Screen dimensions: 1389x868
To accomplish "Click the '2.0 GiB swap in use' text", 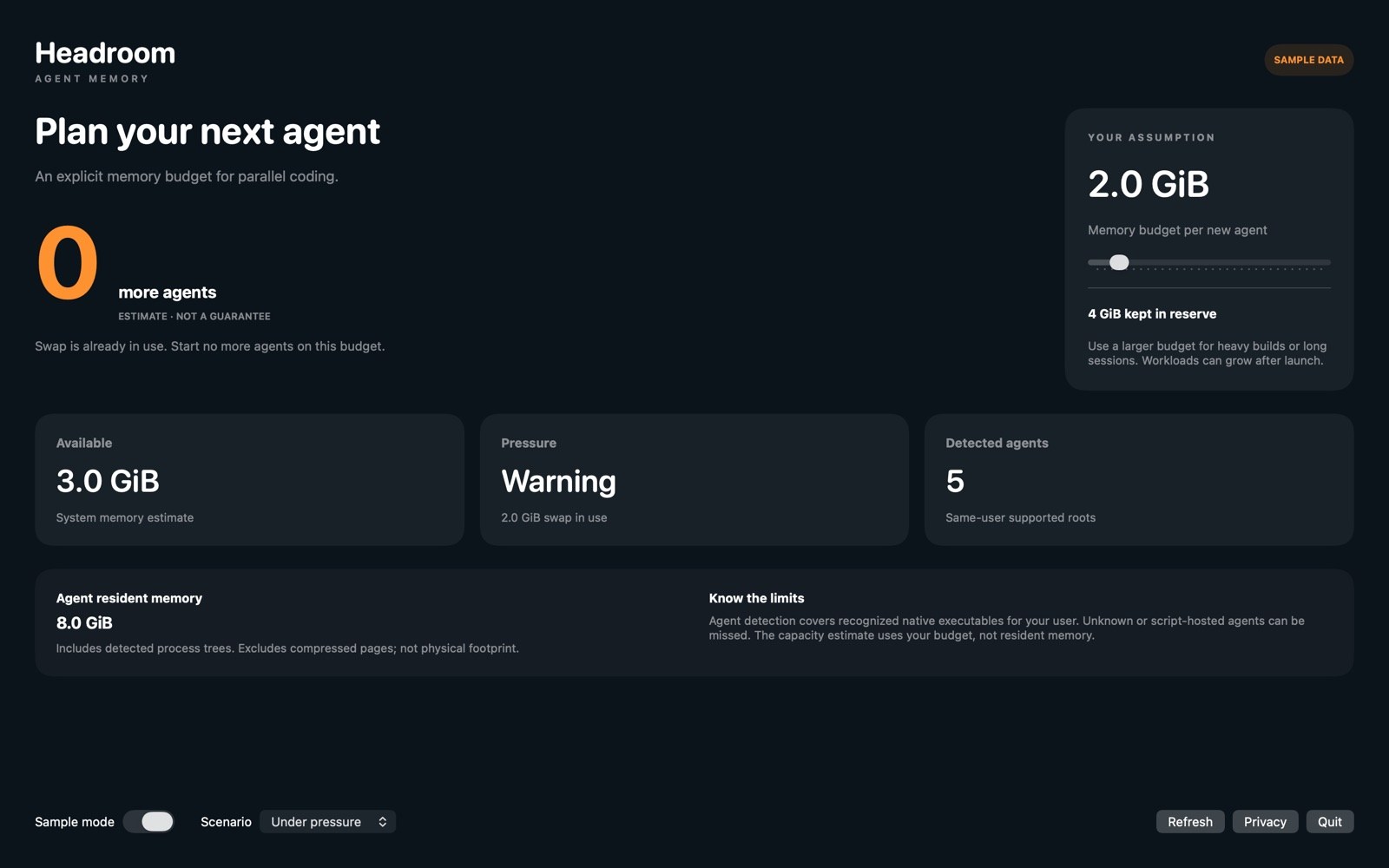I will click(x=554, y=517).
